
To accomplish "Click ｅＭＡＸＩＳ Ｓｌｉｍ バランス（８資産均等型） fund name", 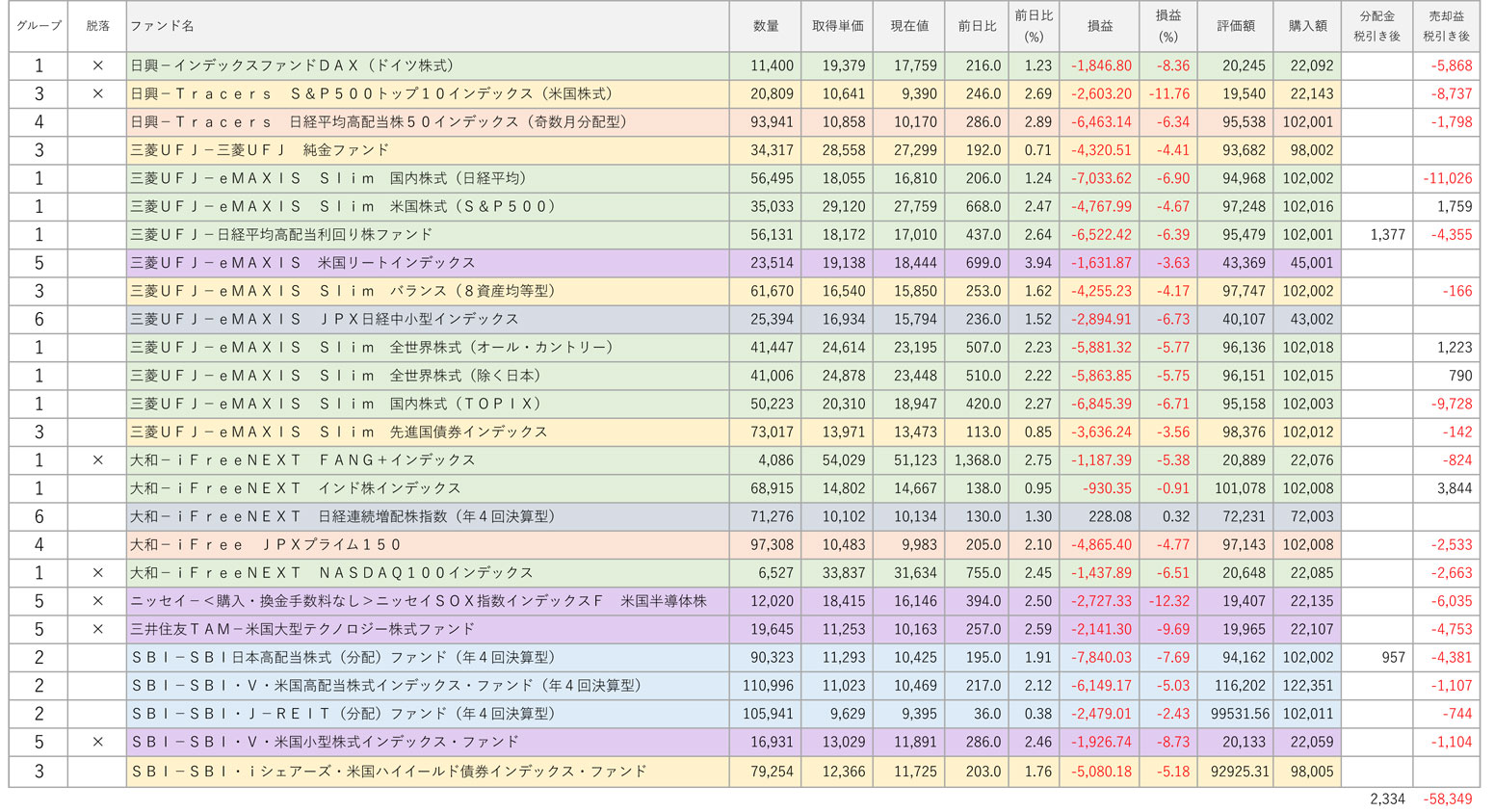I will [x=344, y=291].
